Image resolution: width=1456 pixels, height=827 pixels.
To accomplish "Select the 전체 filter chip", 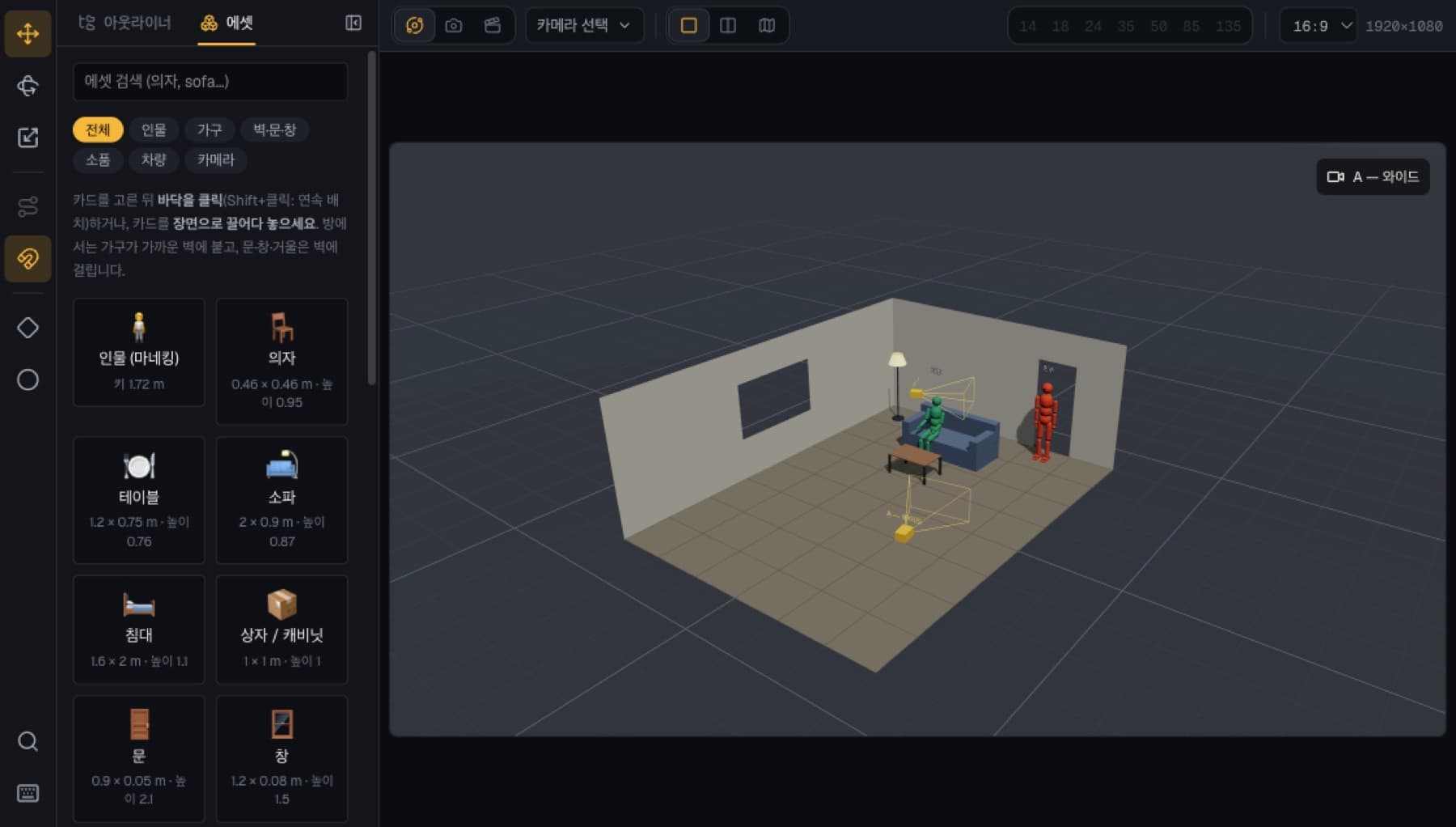I will 98,129.
